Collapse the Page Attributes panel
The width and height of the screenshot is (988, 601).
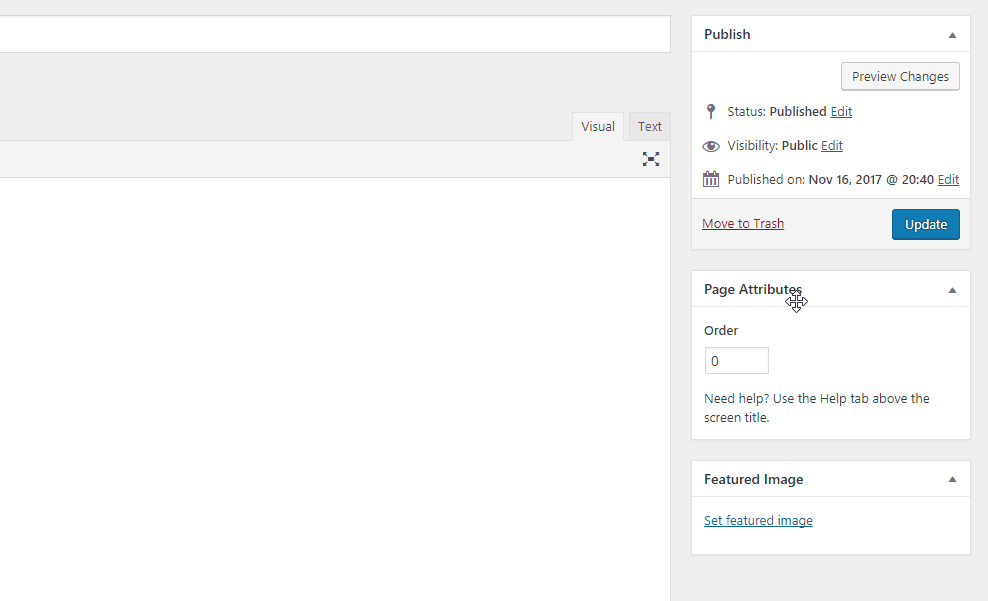[952, 290]
